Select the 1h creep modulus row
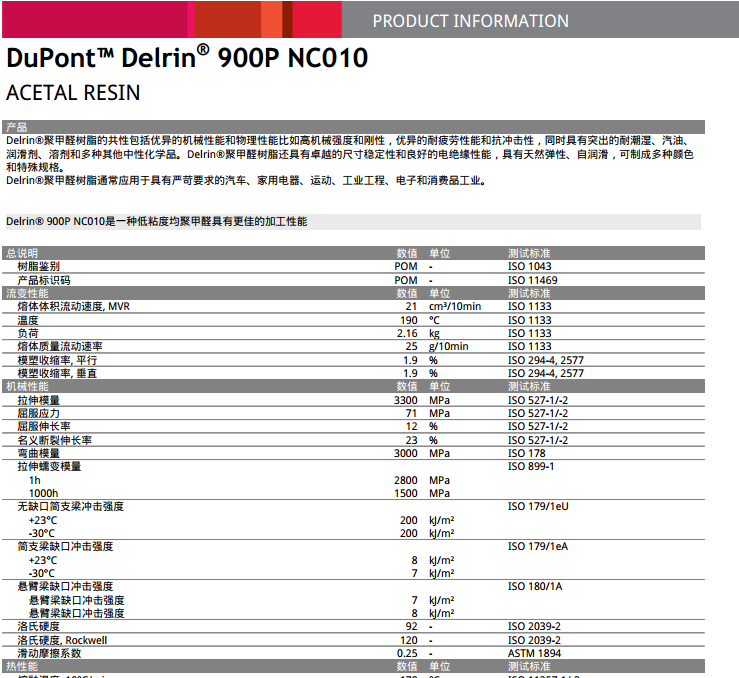 [353, 481]
